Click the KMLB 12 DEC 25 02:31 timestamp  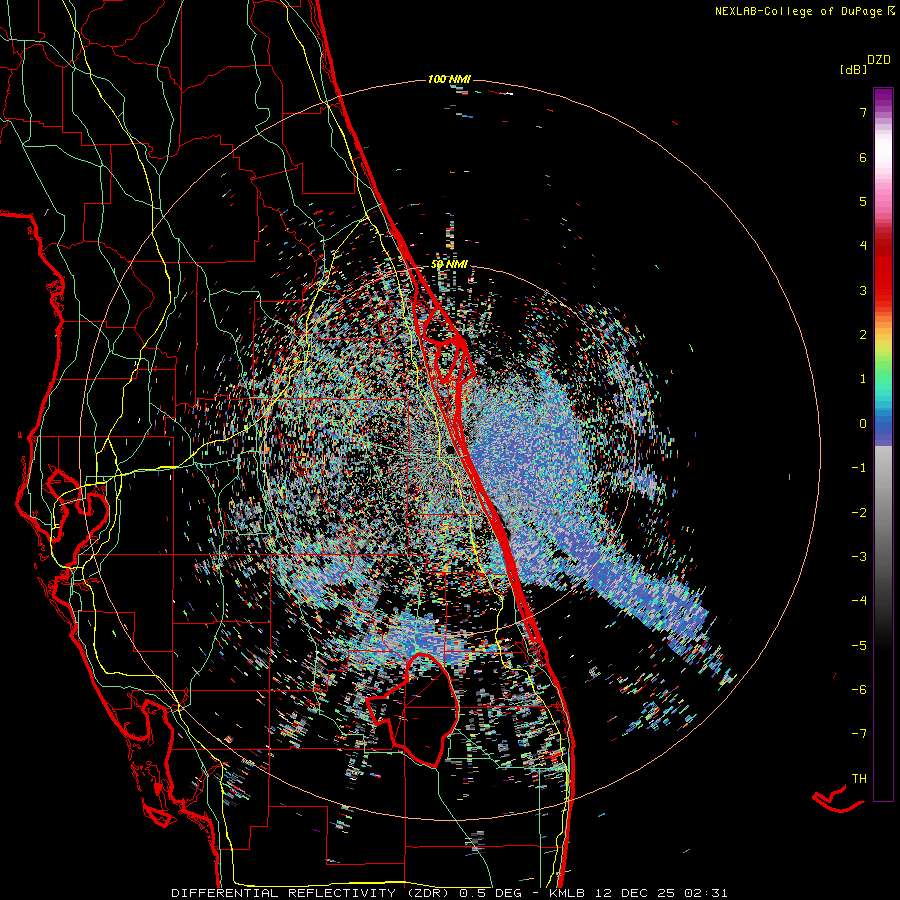tap(638, 893)
